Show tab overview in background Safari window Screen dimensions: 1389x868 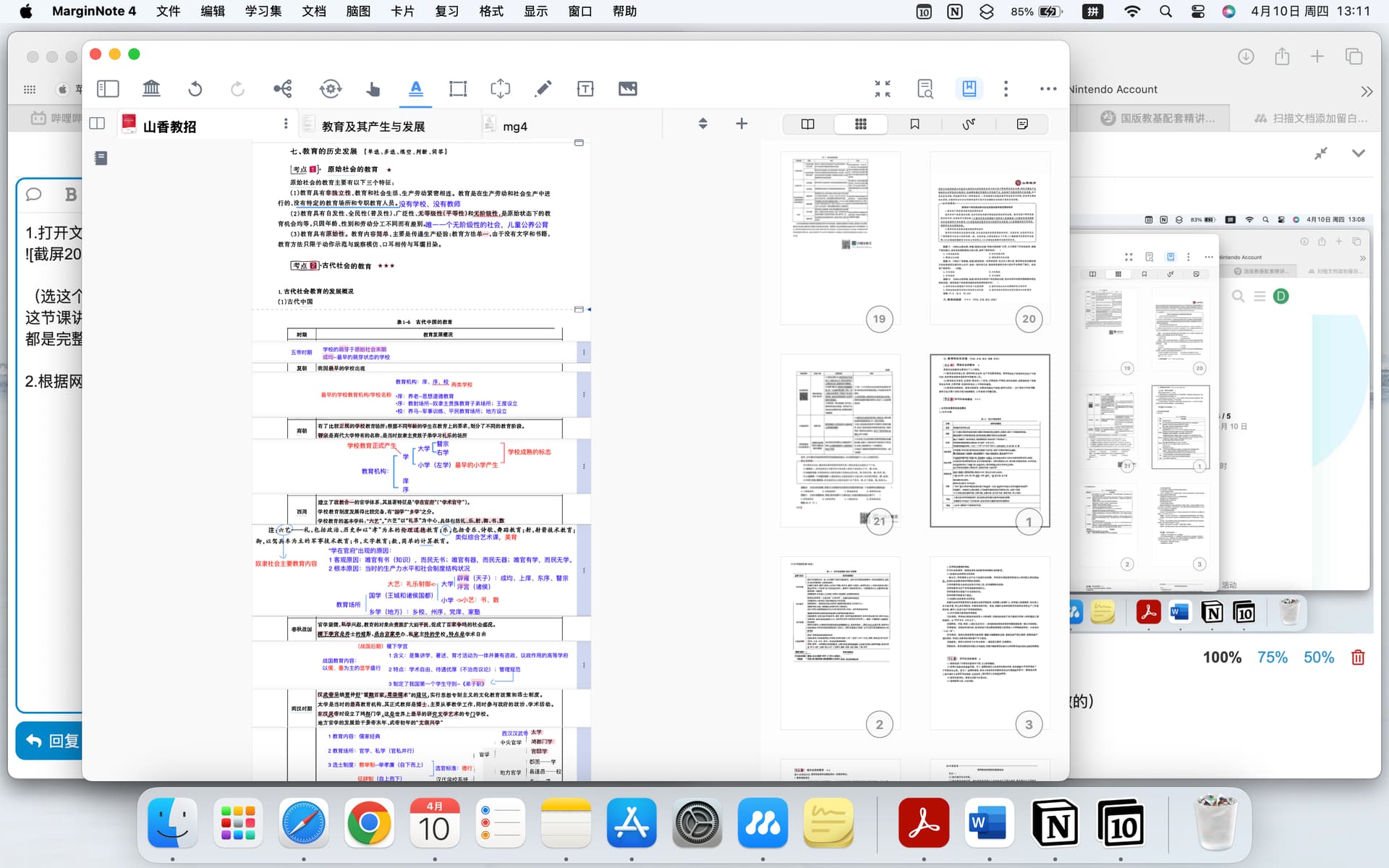coord(1354,56)
